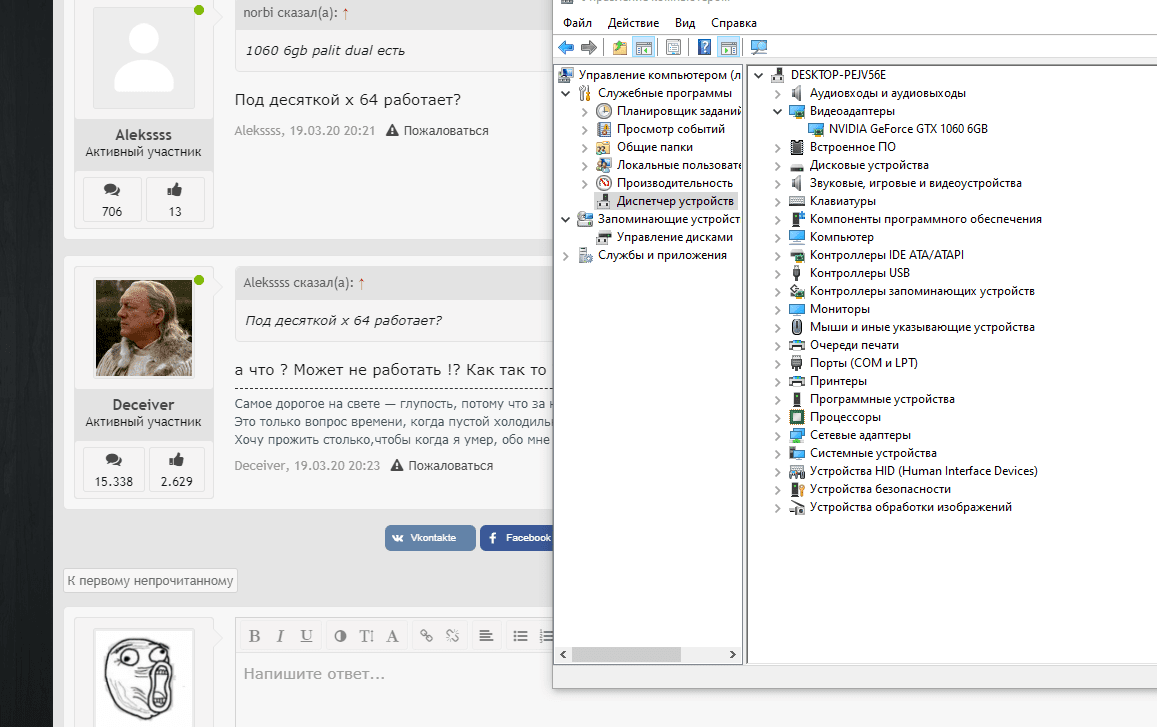Share the thread via Vkontakte button

tap(430, 538)
